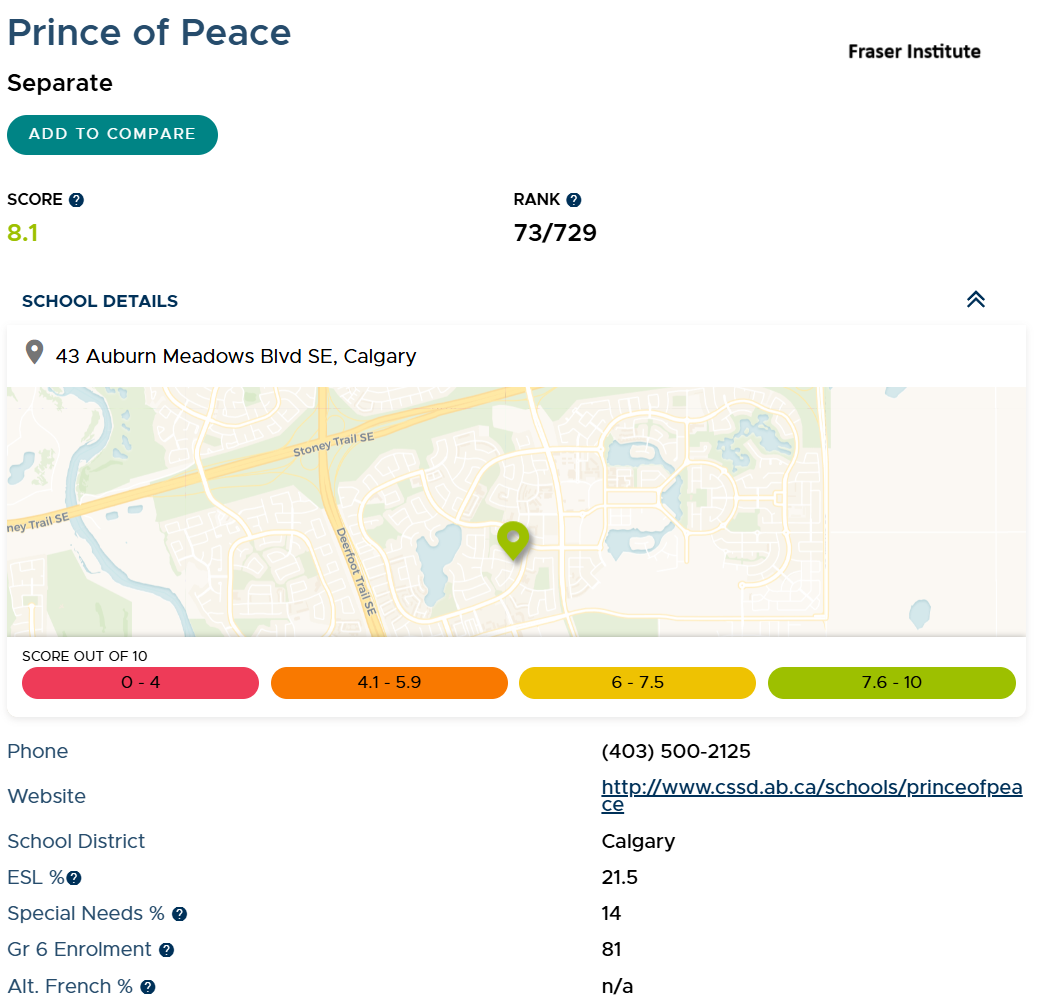Click the school phone number (403) 500-2125
Screen dimensions: 1045x996
pos(676,751)
